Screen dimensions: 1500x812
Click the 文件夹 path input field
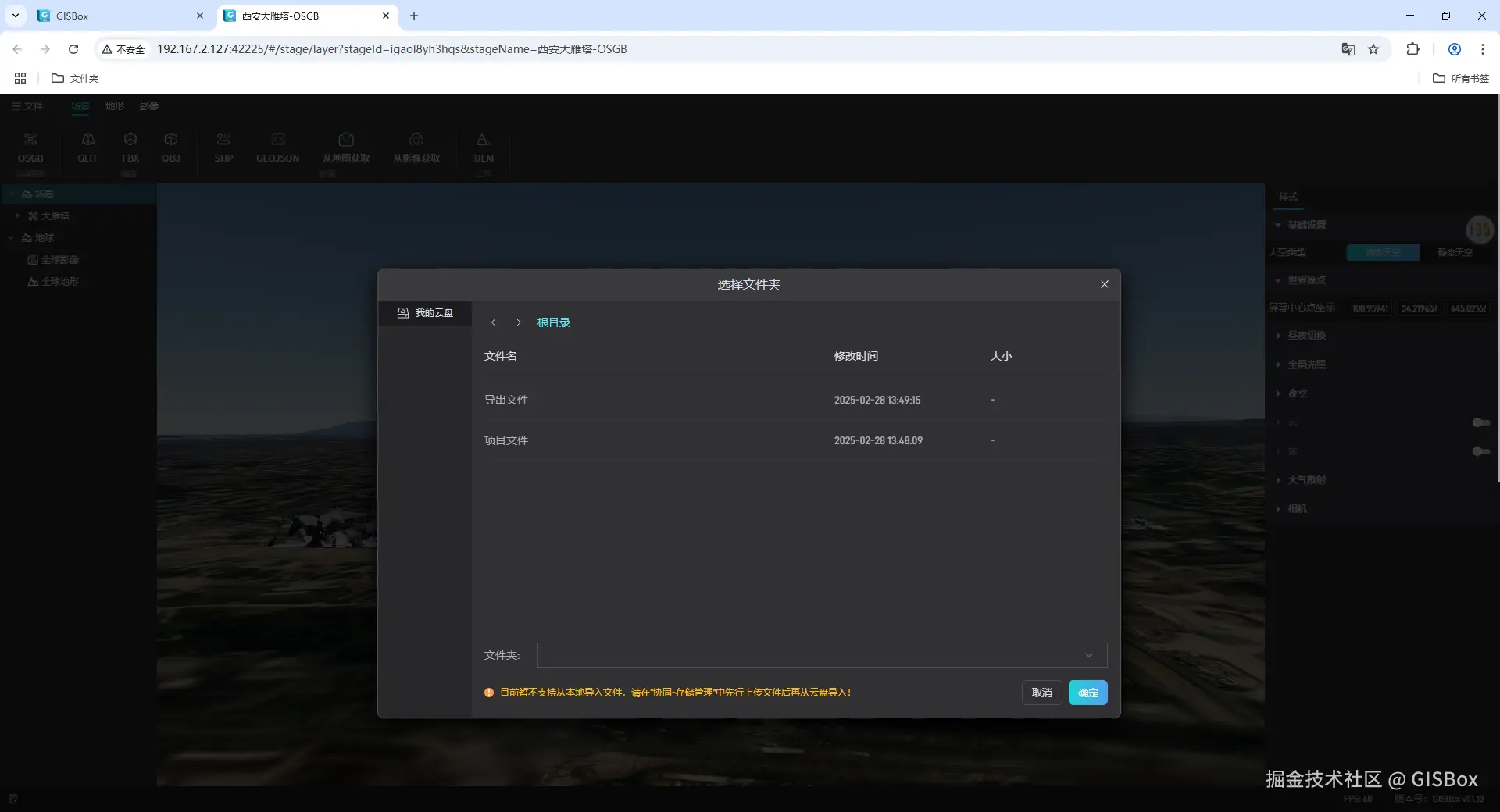coord(822,655)
